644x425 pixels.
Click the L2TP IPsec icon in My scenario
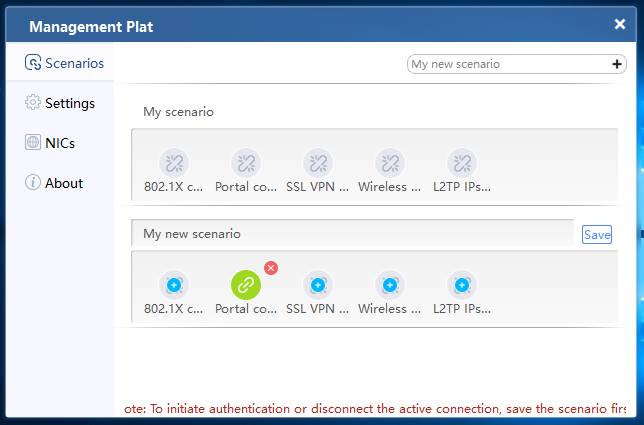pos(462,163)
